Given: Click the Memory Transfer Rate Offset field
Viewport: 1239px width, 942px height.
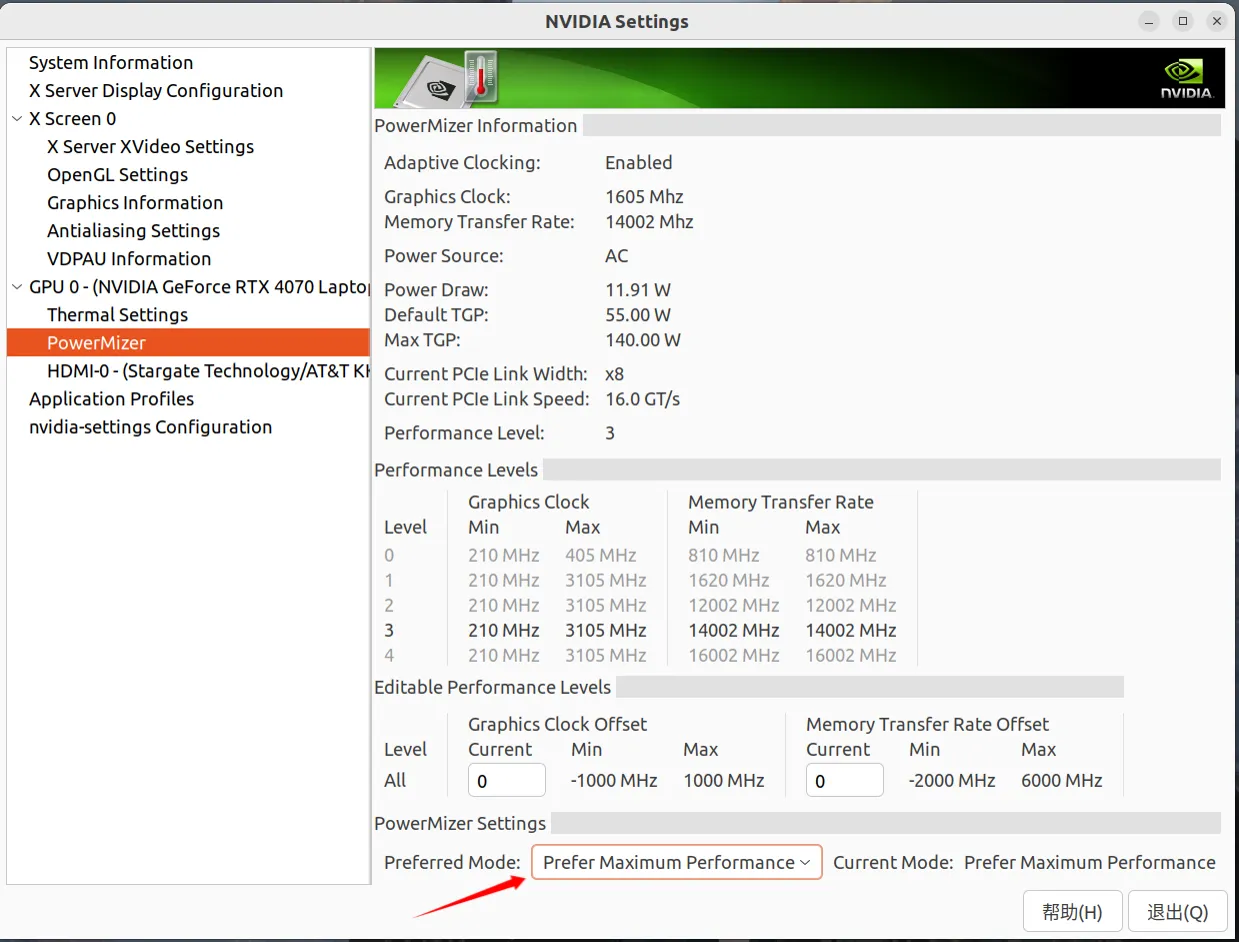Looking at the screenshot, I should (844, 780).
